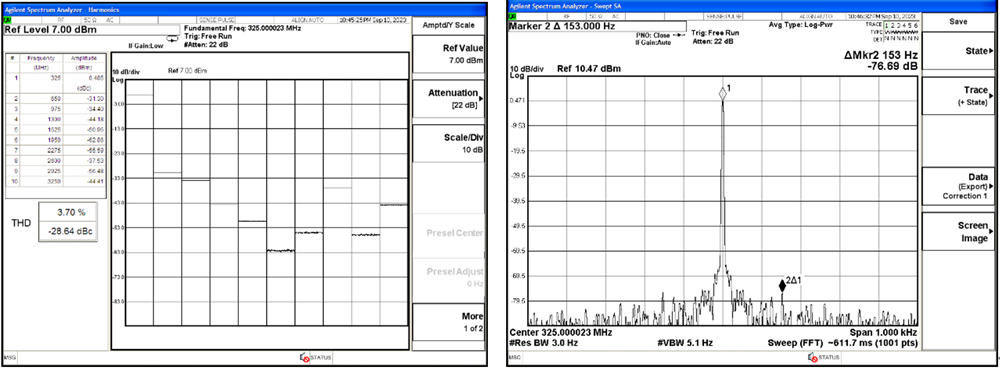Select marker 1 diamond at the signal peak
Image resolution: width=1000 pixels, height=371 pixels.
[723, 93]
